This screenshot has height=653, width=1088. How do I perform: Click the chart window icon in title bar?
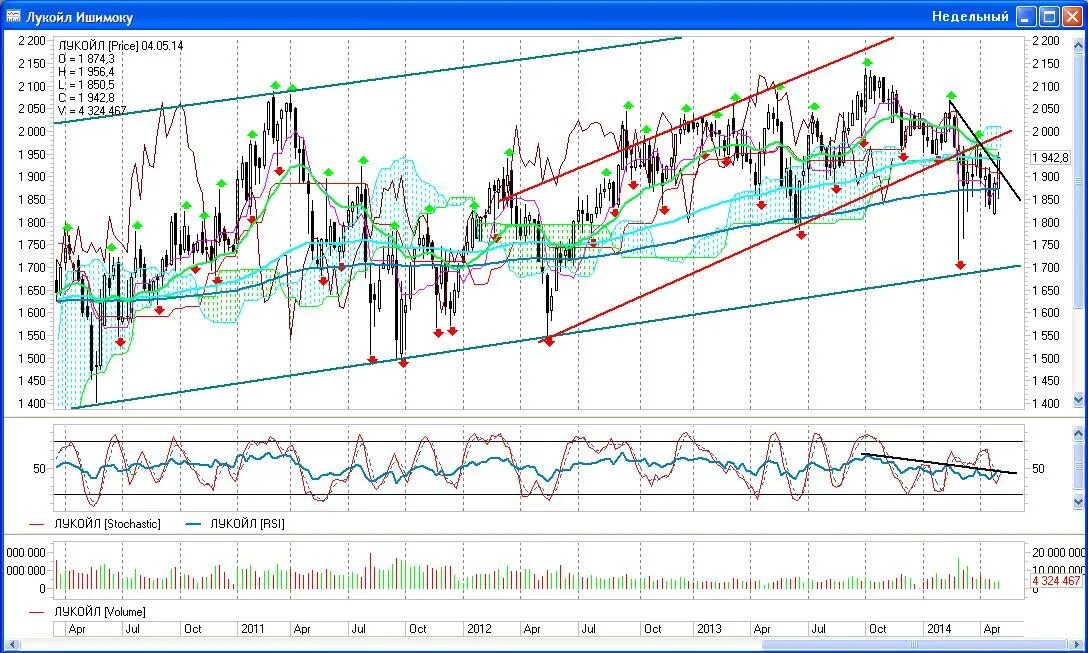[13, 16]
